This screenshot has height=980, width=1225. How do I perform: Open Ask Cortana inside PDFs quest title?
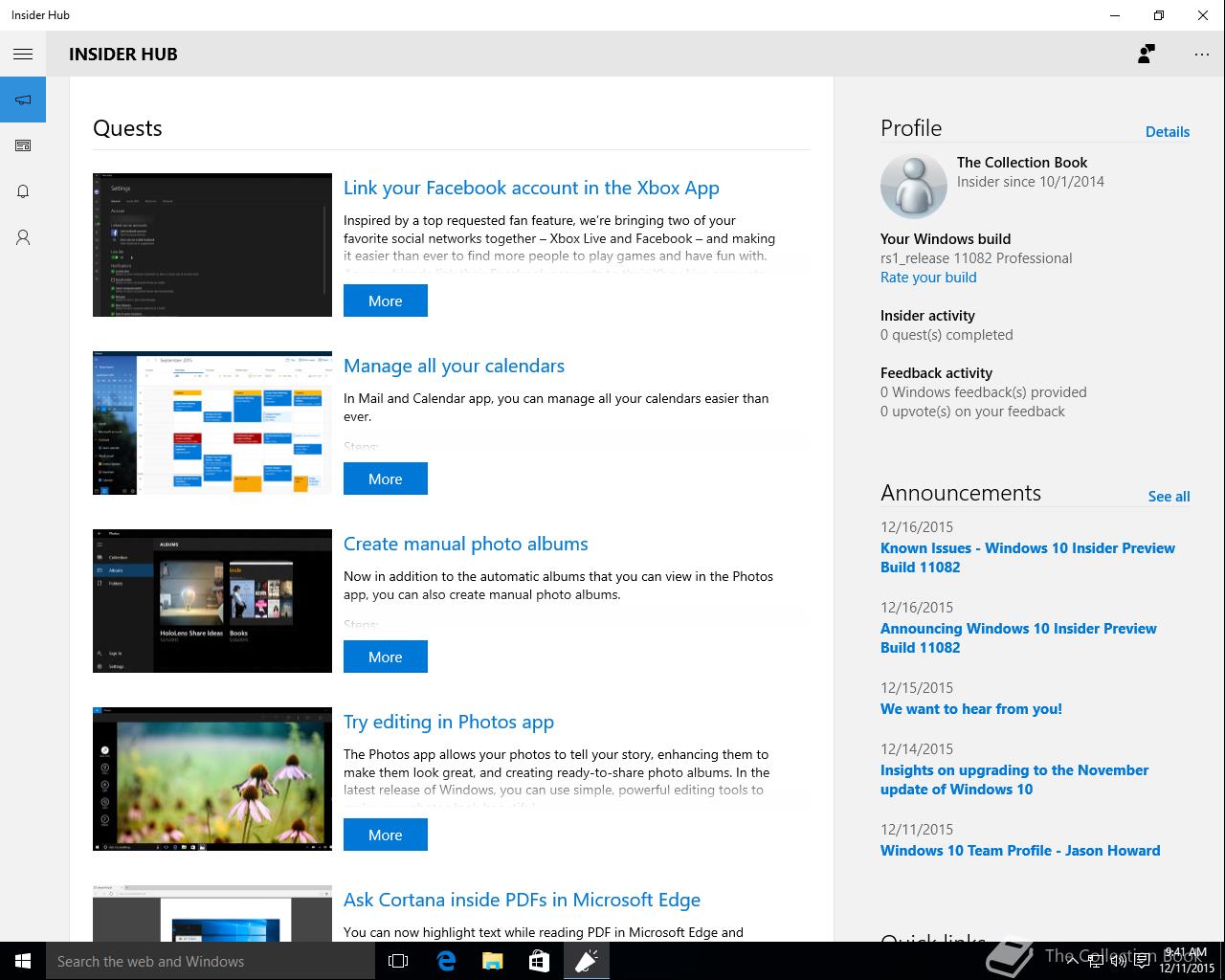[x=522, y=900]
